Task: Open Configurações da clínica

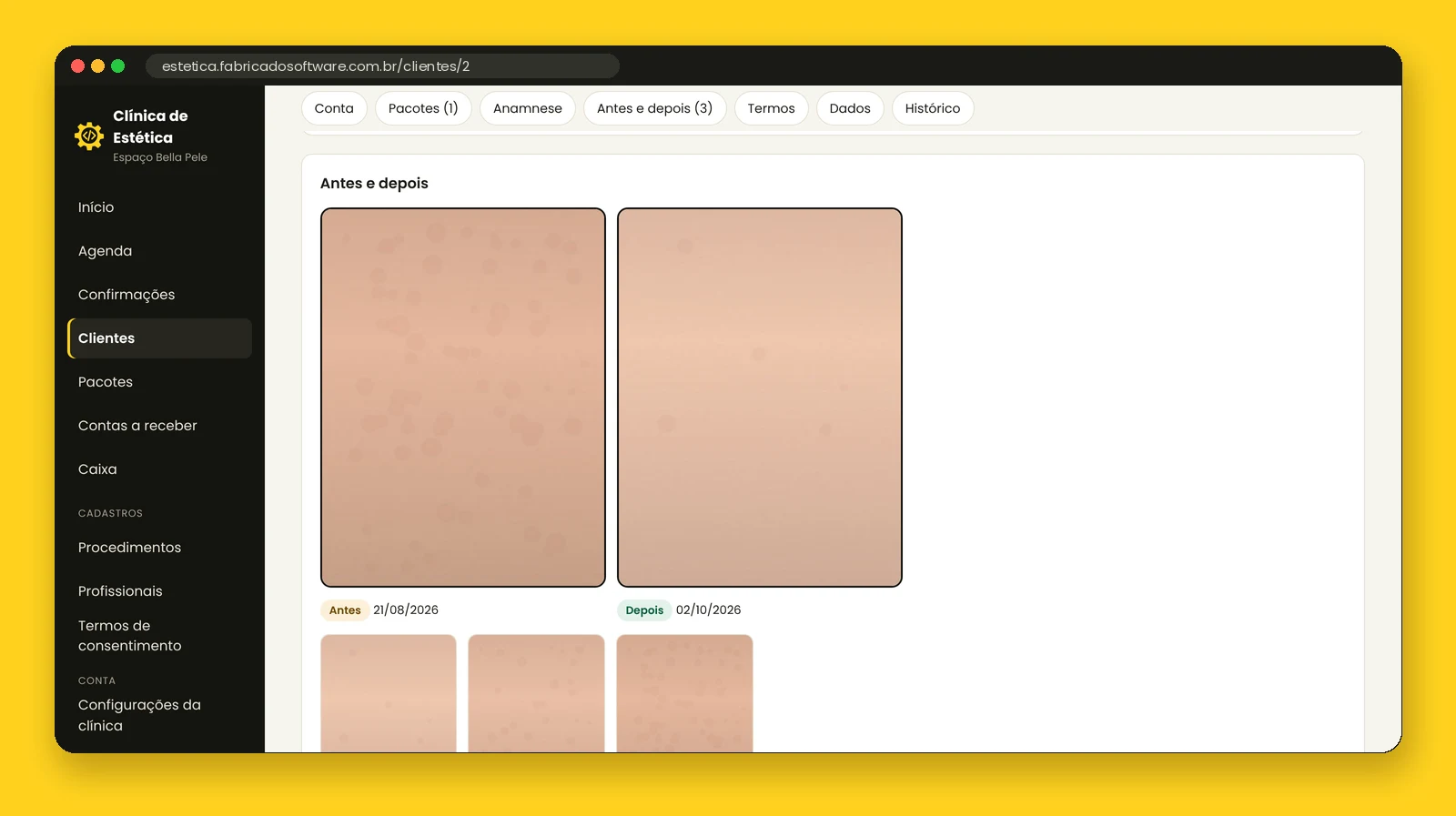Action: click(x=159, y=715)
